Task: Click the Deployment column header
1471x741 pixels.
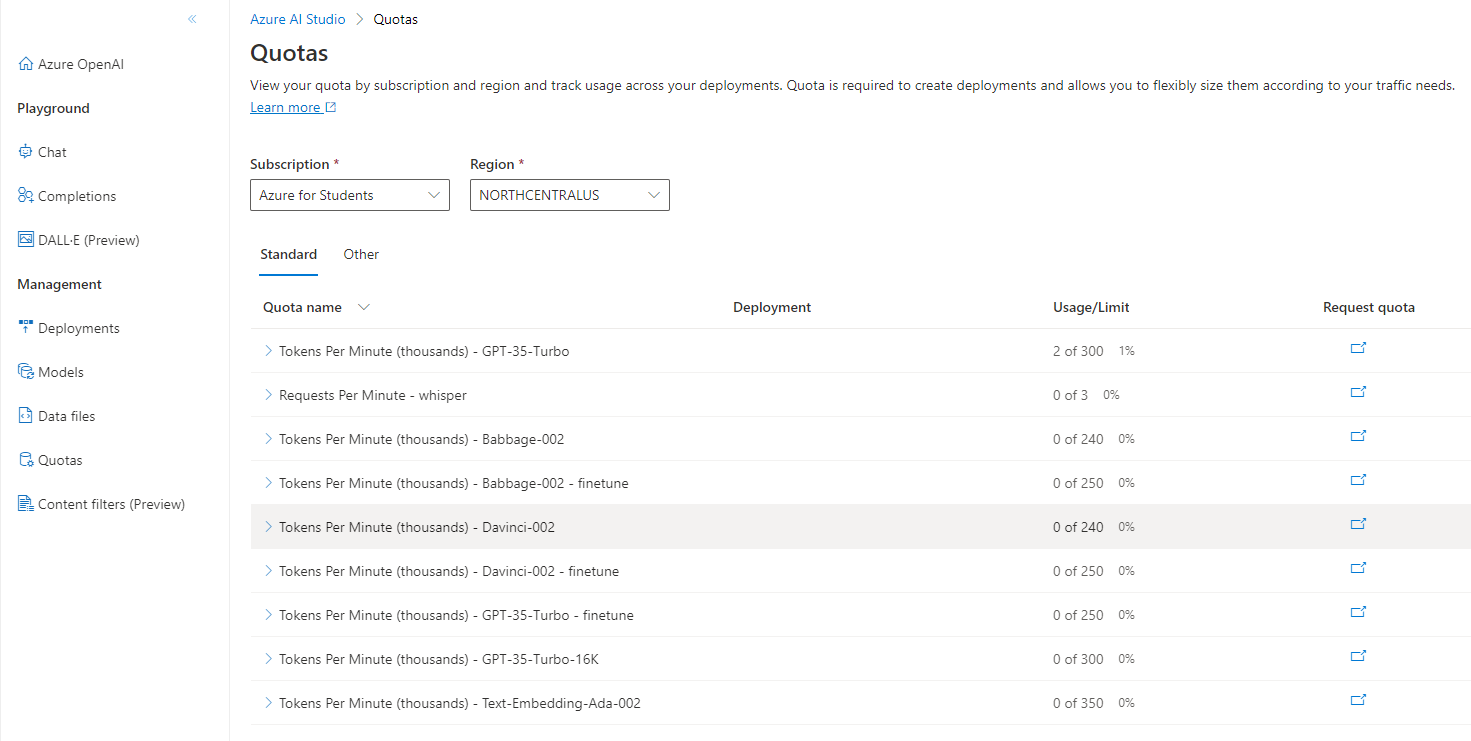Action: [772, 307]
